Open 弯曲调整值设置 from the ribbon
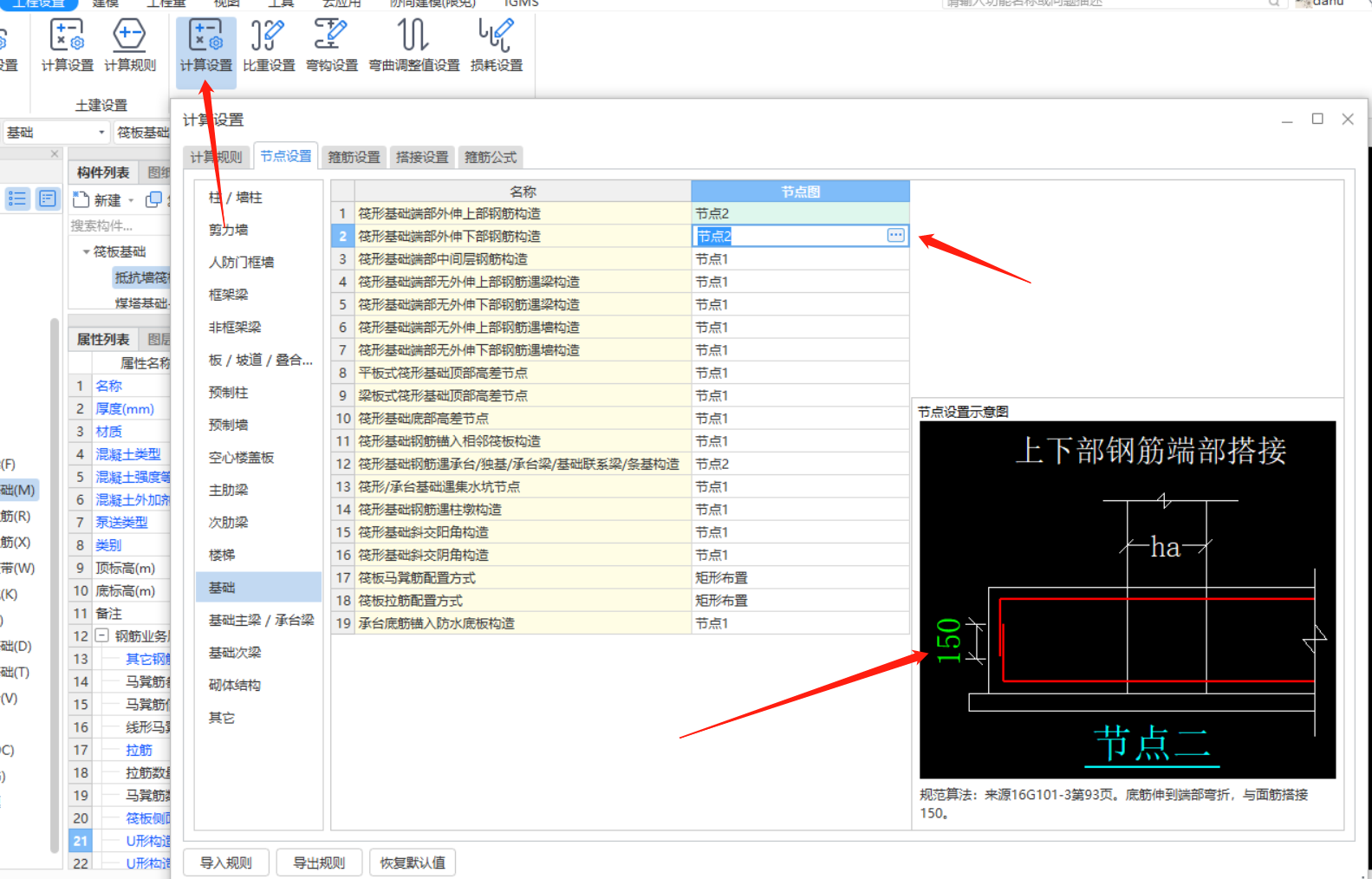Screen dimensions: 1372x879 tap(414, 46)
